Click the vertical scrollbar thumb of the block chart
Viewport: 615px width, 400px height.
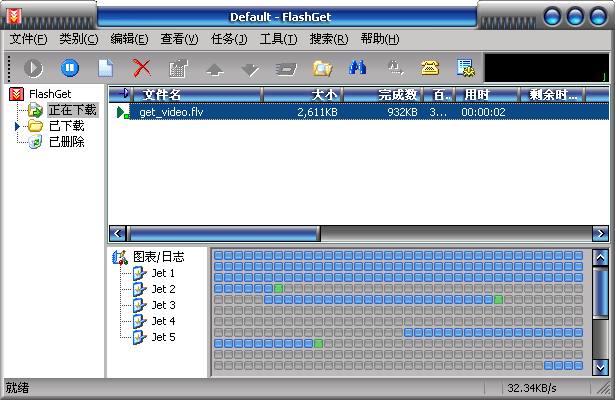click(x=600, y=293)
